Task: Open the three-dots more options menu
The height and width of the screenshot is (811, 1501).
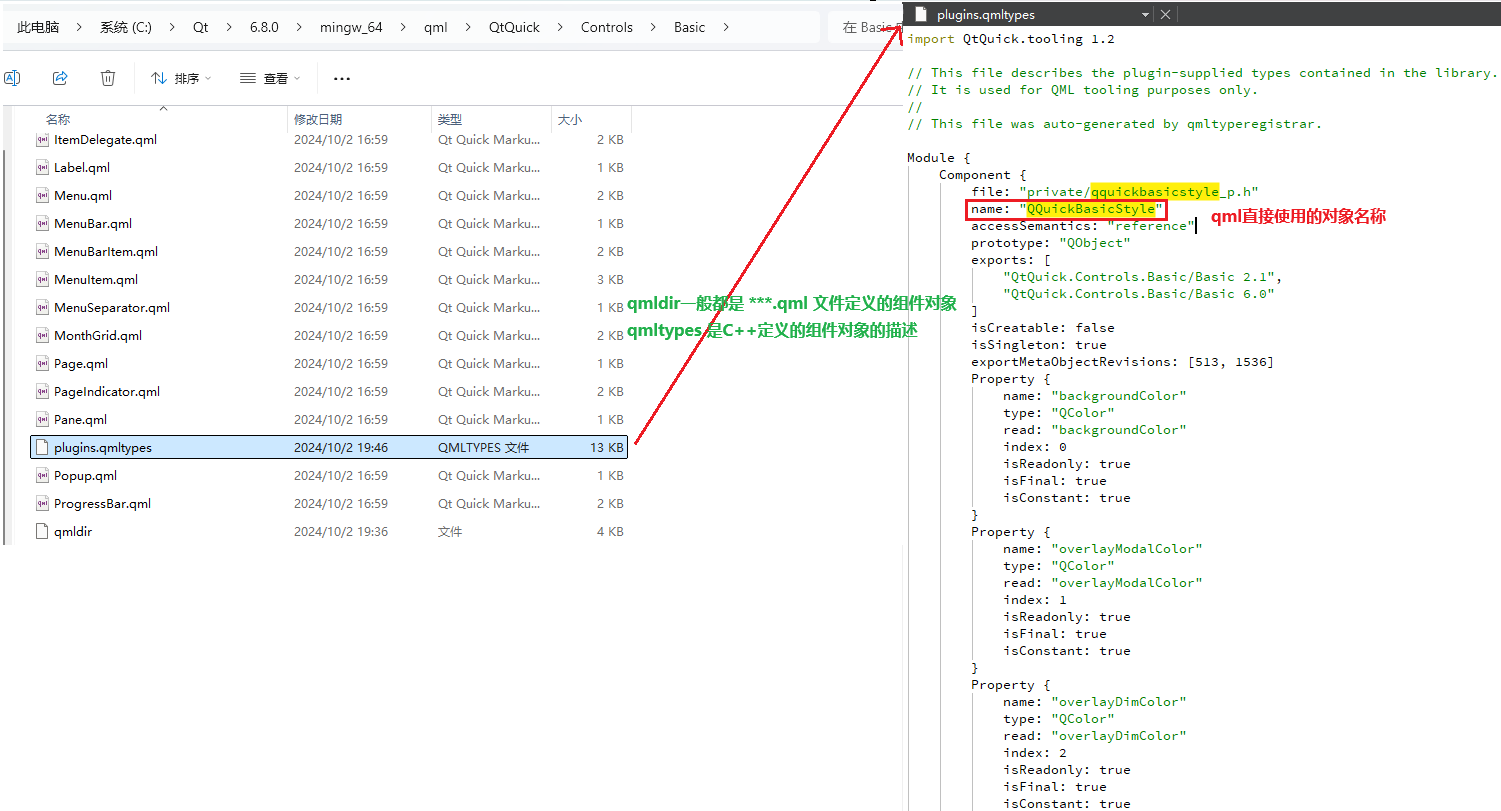Action: tap(342, 78)
